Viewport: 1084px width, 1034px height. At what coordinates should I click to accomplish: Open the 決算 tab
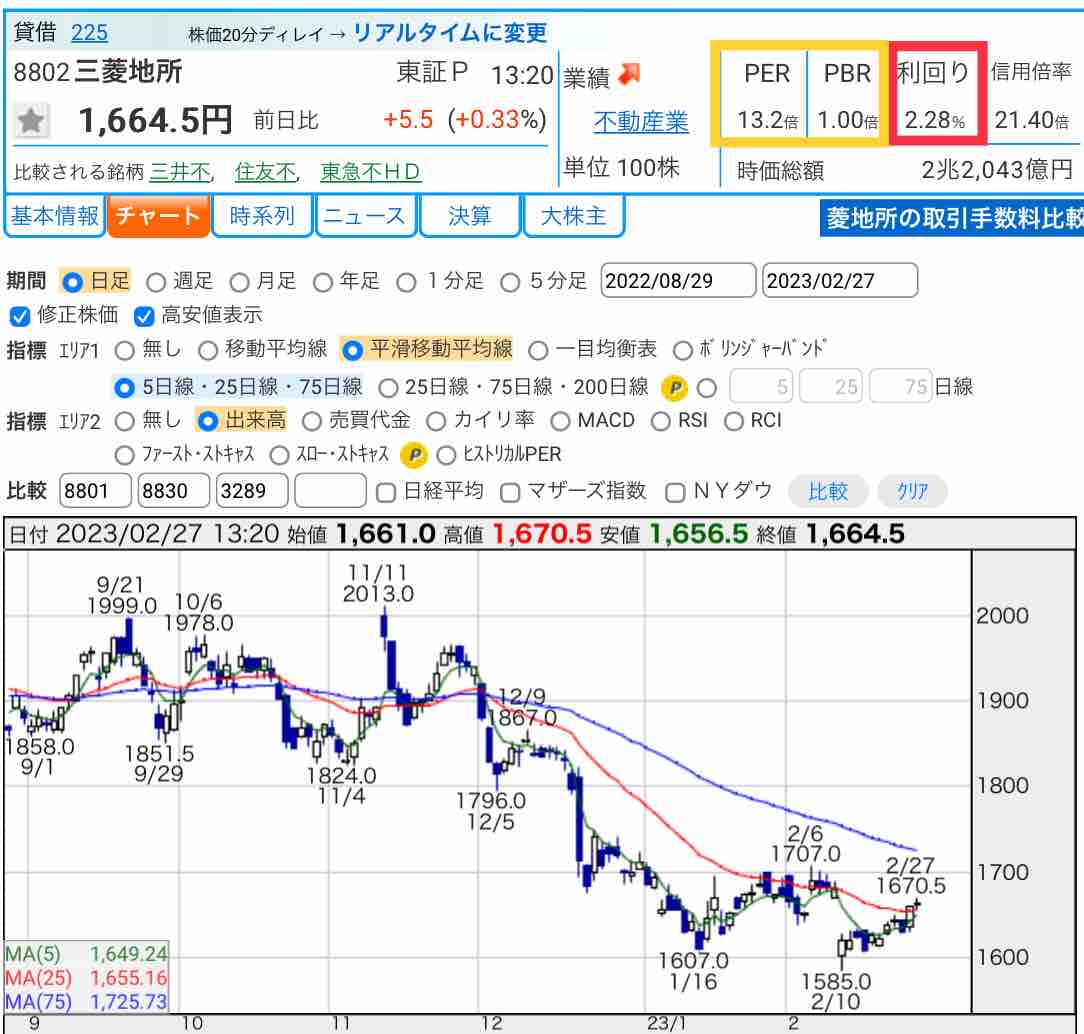[470, 216]
